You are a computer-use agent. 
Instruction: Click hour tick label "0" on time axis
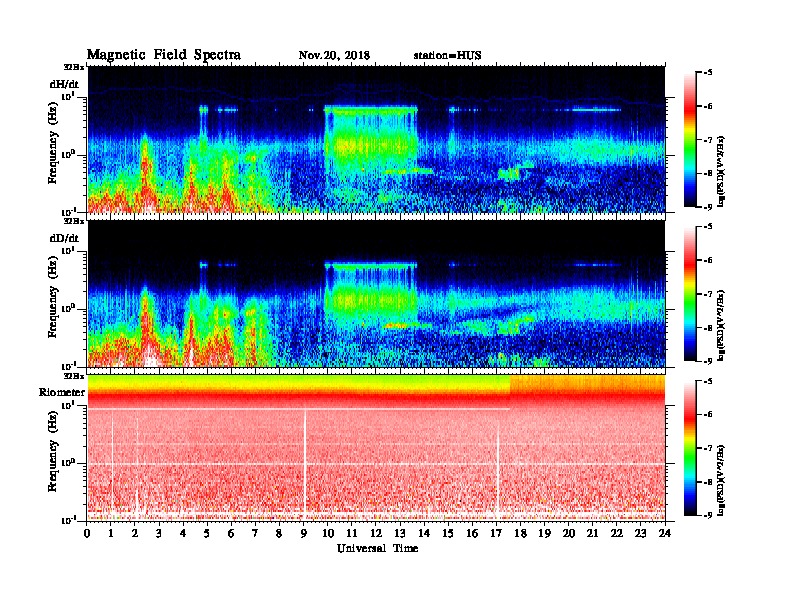(x=87, y=534)
